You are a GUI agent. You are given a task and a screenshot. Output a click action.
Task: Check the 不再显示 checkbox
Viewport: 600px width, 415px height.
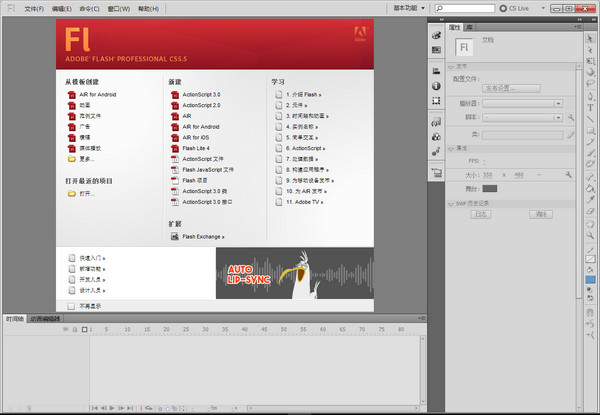[x=71, y=305]
